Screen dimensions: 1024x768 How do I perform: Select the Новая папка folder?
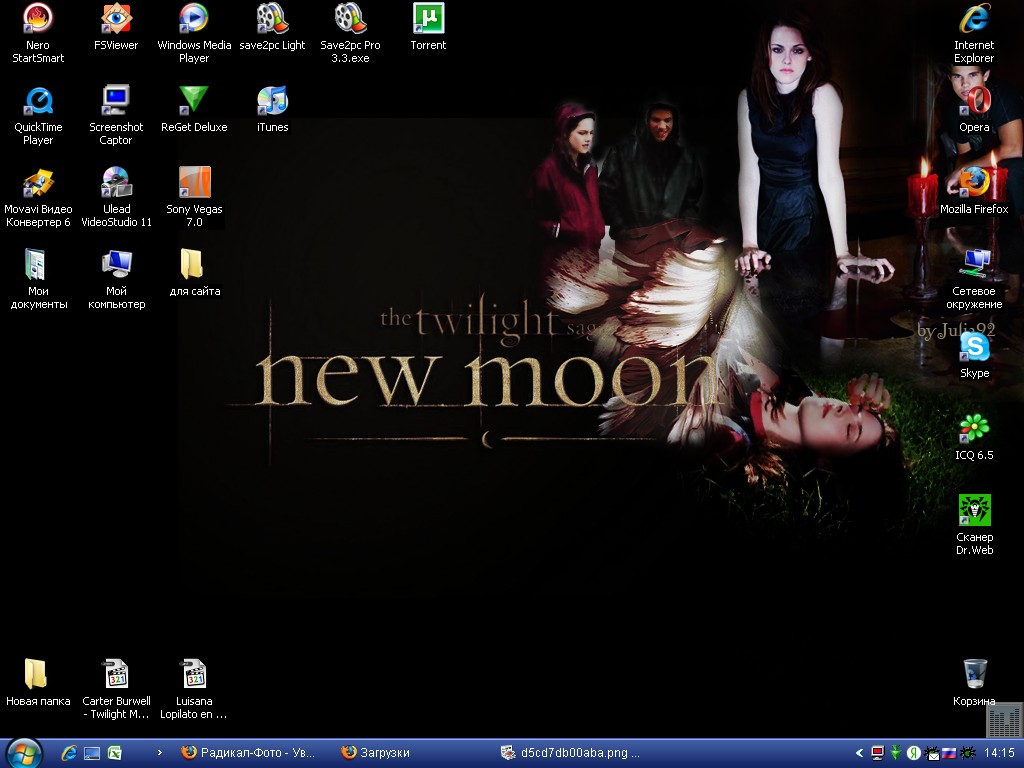[x=38, y=683]
